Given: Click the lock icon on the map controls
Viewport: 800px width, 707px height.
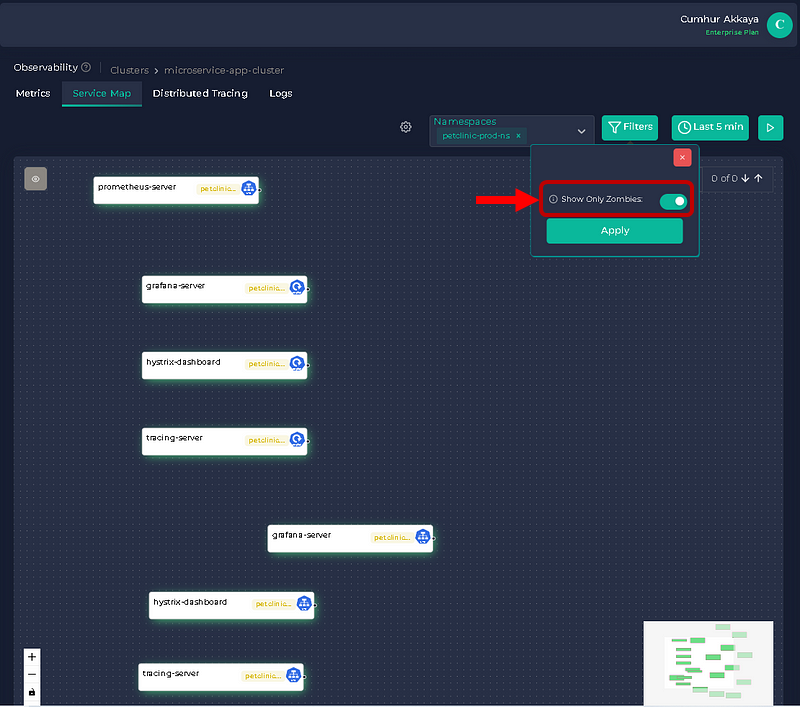Looking at the screenshot, I should pyautogui.click(x=32, y=692).
